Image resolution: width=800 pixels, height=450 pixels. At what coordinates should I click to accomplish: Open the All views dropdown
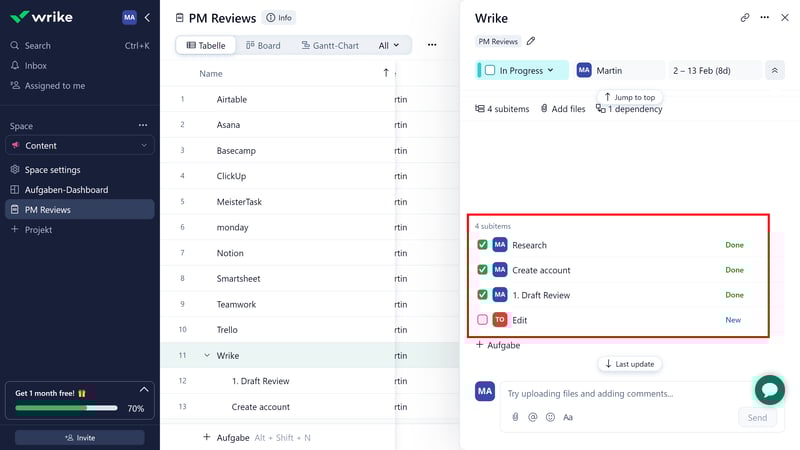389,45
